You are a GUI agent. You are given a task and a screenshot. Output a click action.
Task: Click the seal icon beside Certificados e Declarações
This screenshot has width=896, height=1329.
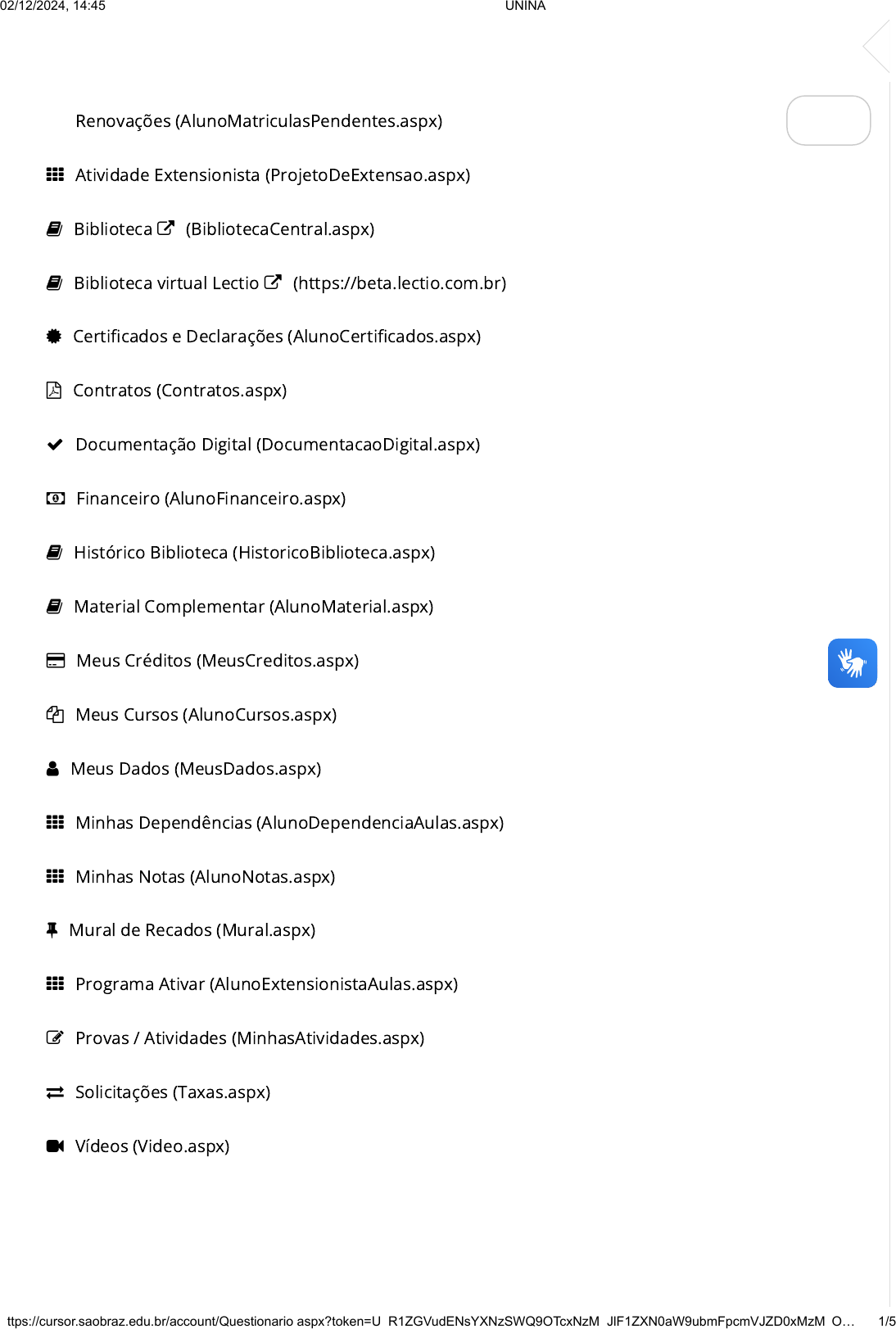(54, 336)
